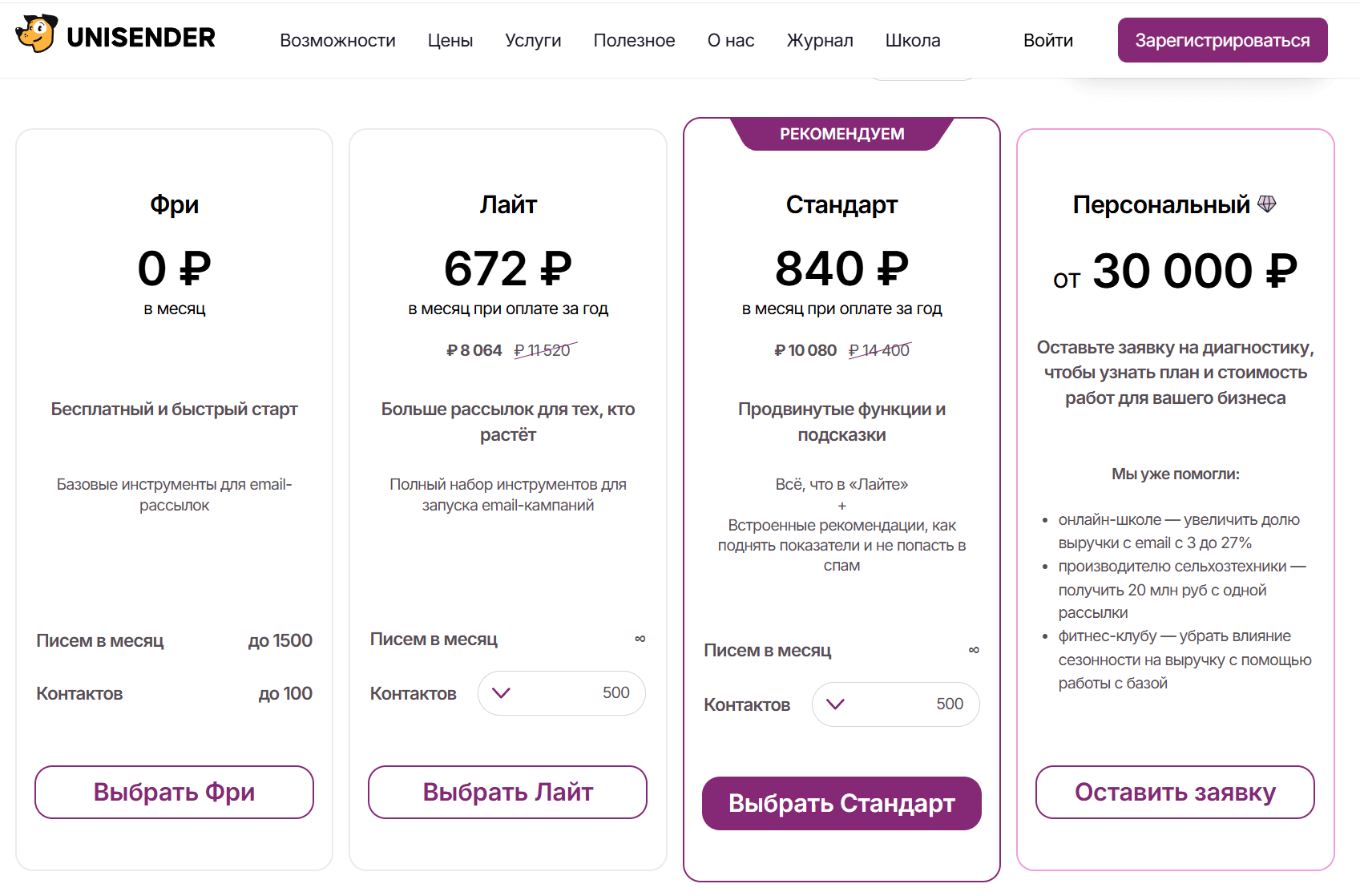
Task: Open the Цены menu item
Action: pyautogui.click(x=450, y=40)
